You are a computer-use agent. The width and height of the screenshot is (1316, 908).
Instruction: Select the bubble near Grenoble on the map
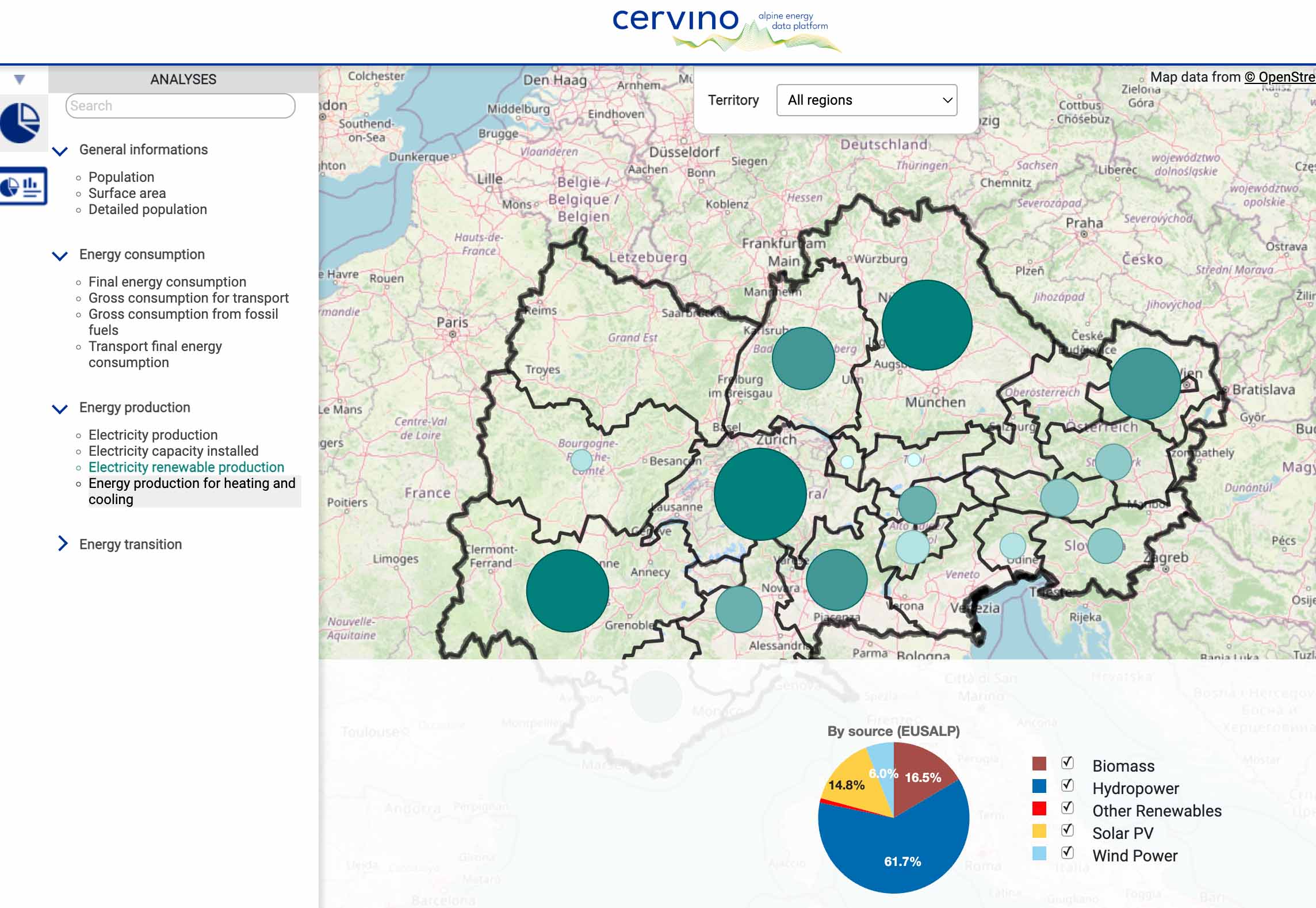[x=567, y=590]
